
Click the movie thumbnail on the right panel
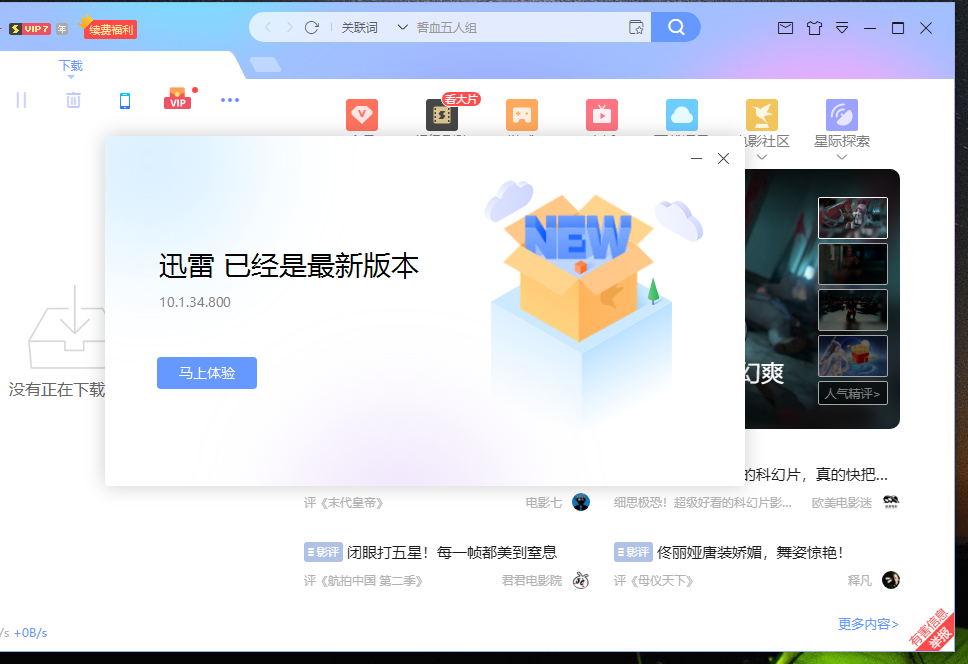(x=852, y=217)
